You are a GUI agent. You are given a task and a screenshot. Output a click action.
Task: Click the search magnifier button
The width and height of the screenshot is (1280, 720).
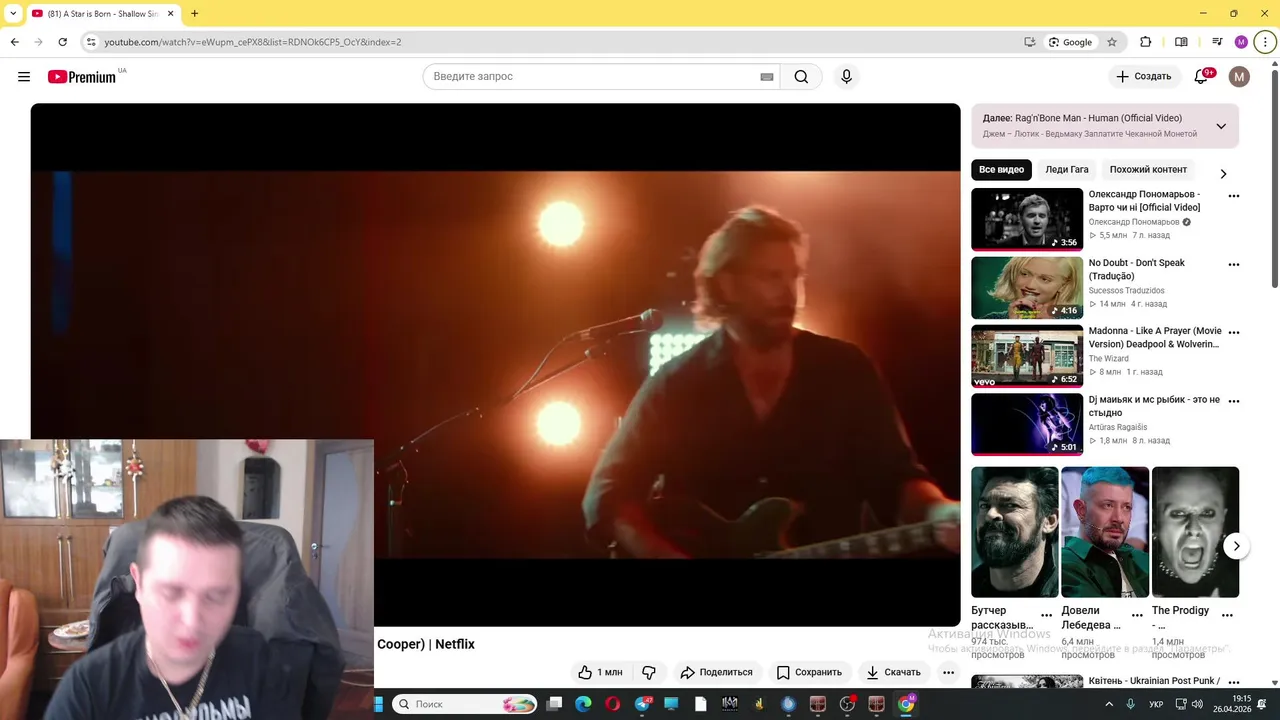tap(801, 76)
